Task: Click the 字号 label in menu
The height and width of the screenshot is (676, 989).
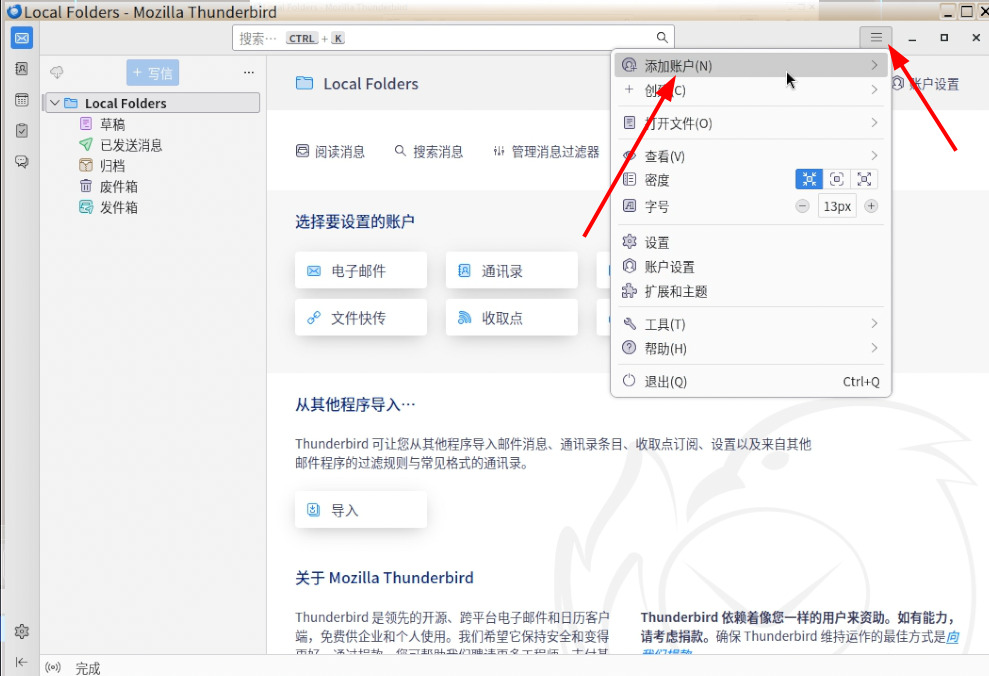Action: (657, 206)
